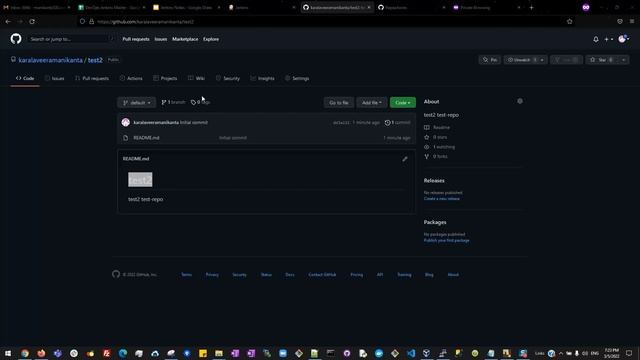The width and height of the screenshot is (640, 360).
Task: Open the footer Pricing link
Action: click(356, 275)
